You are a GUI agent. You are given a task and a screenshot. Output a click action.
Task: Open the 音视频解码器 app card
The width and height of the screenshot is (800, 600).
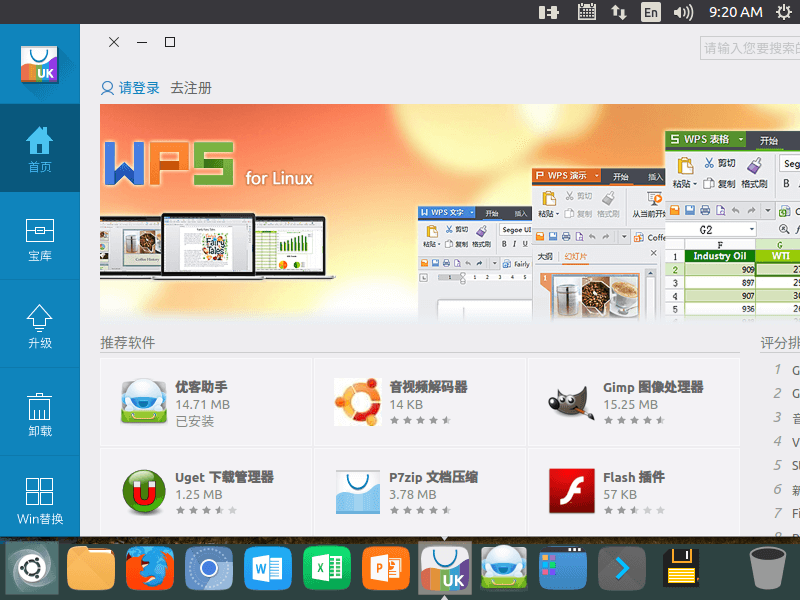[x=420, y=402]
